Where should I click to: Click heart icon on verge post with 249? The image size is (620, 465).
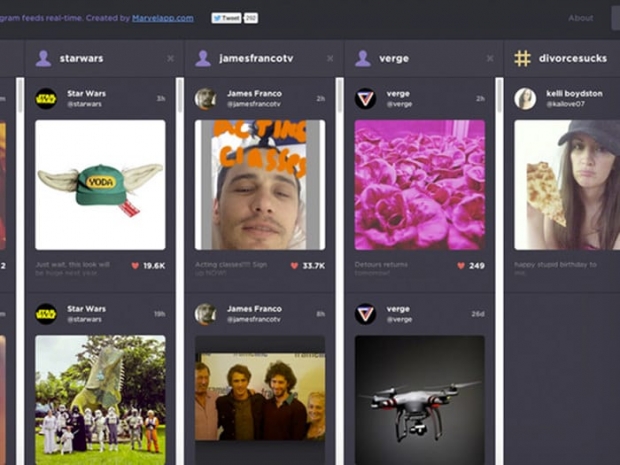(461, 266)
